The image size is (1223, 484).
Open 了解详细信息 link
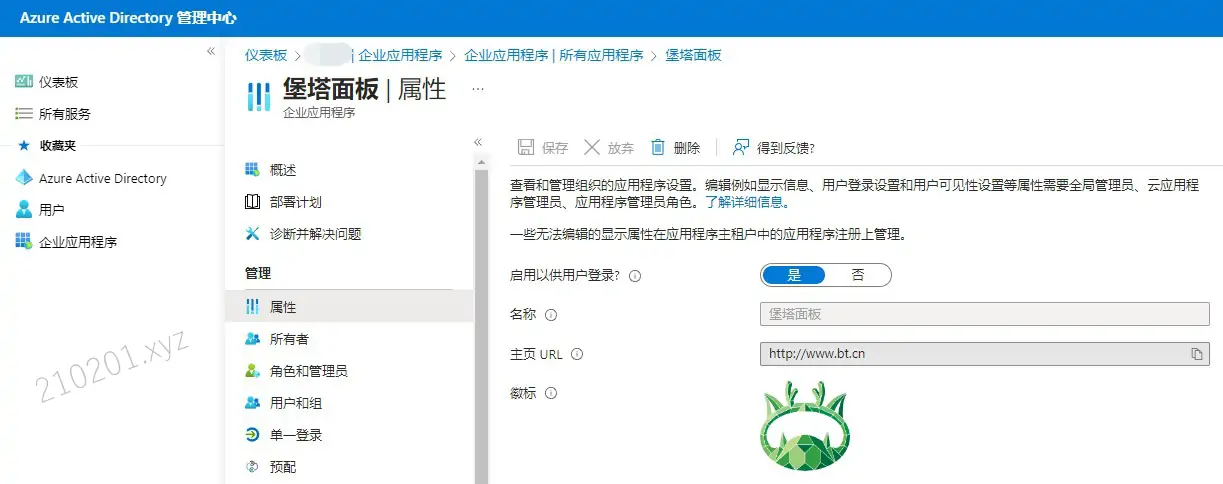pos(747,201)
